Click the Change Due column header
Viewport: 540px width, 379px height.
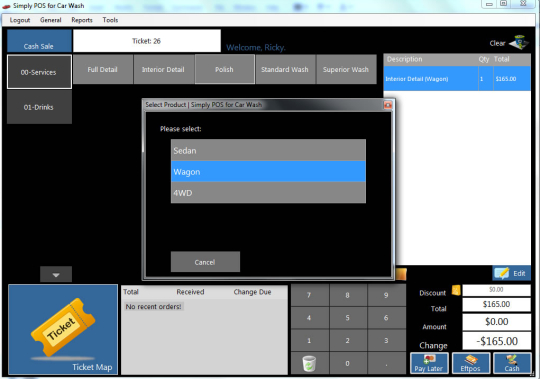coord(252,292)
